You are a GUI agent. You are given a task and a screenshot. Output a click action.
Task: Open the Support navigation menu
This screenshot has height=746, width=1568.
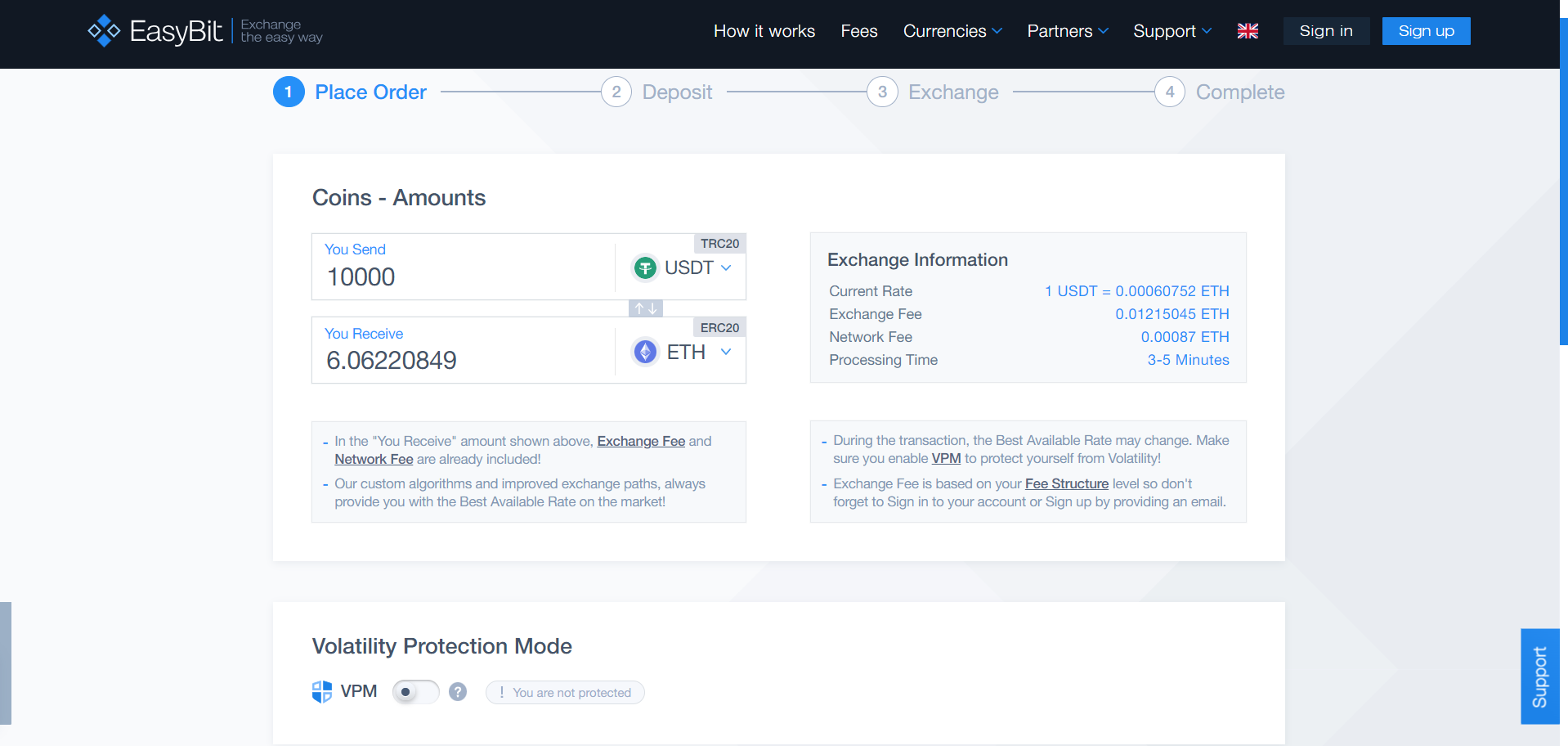(1172, 31)
